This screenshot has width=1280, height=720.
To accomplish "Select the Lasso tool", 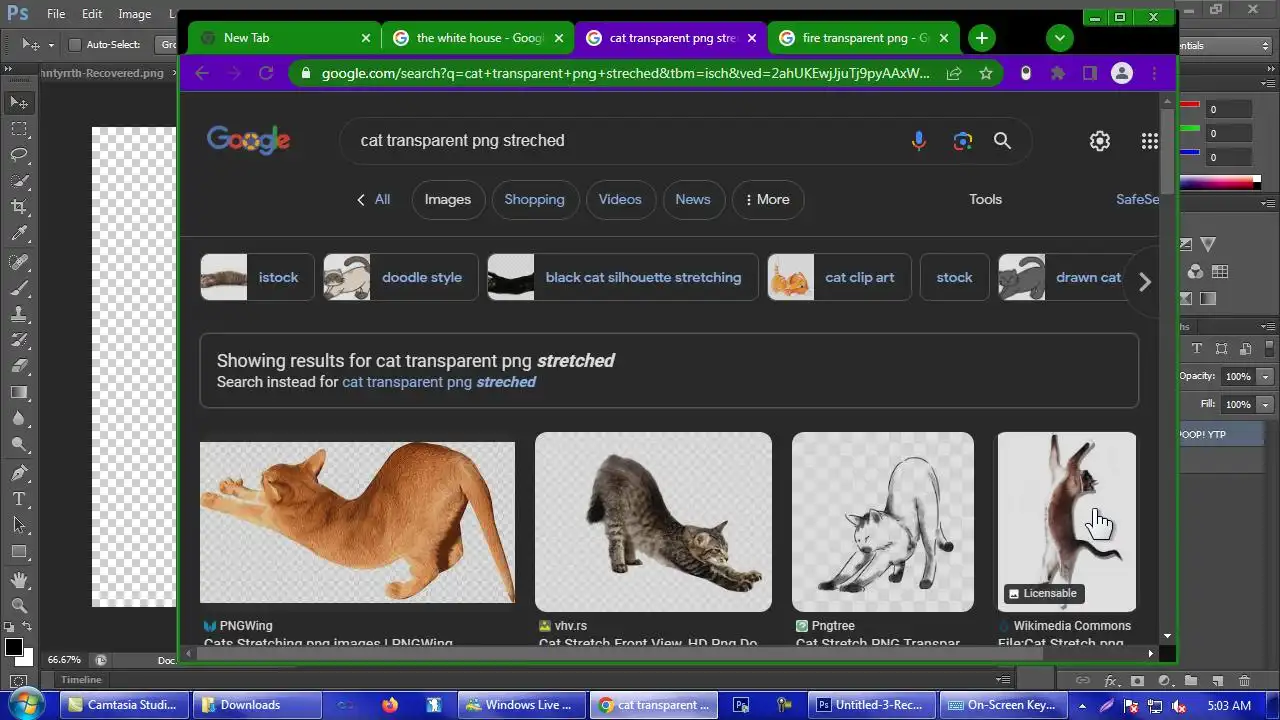I will 19,155.
